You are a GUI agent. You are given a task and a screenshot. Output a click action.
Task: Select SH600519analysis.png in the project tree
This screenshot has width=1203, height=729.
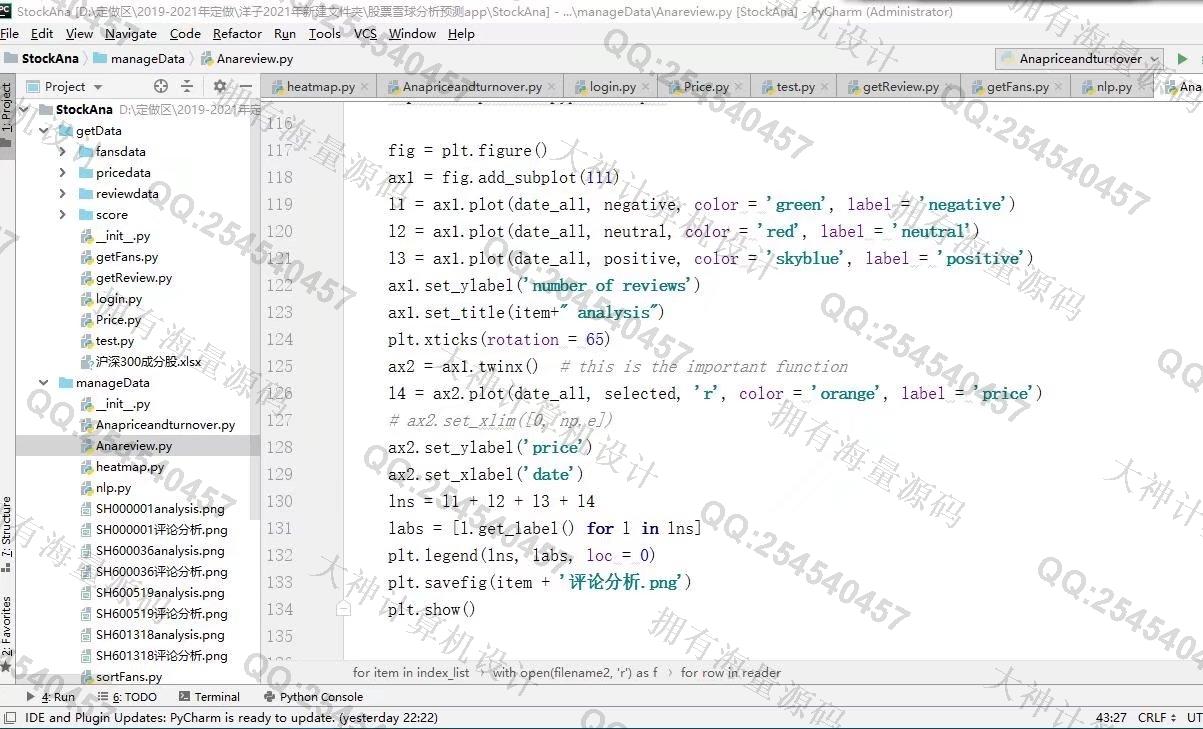(x=160, y=593)
